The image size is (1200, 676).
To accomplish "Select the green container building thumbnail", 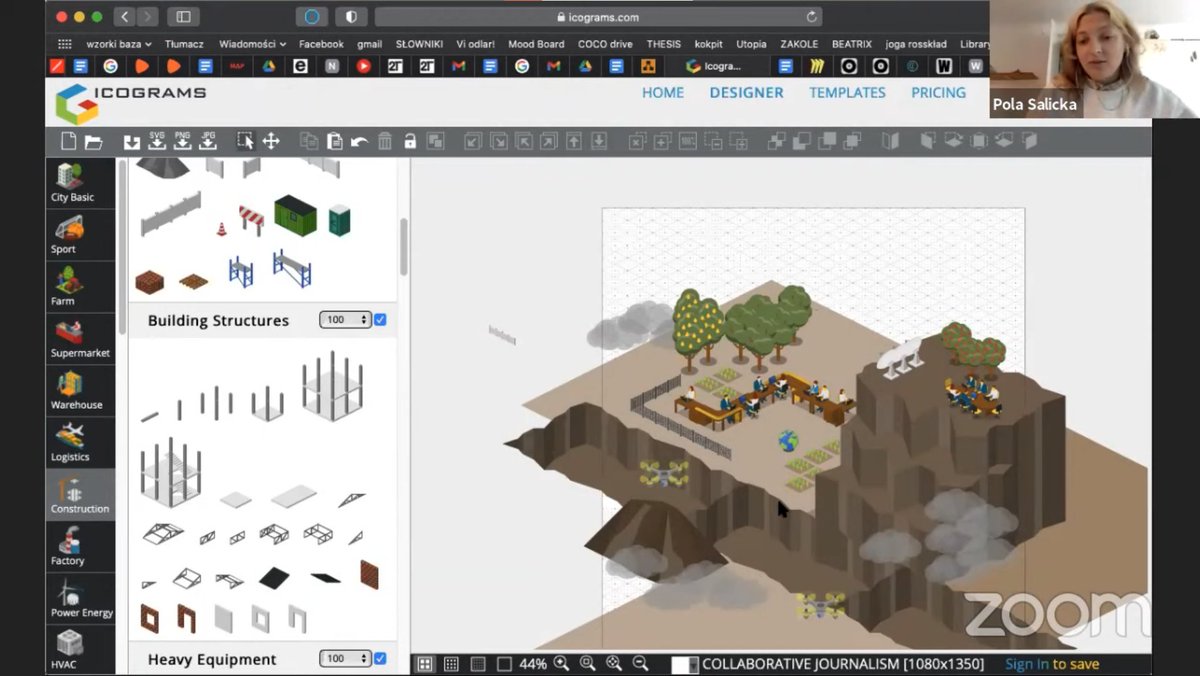I will click(296, 214).
